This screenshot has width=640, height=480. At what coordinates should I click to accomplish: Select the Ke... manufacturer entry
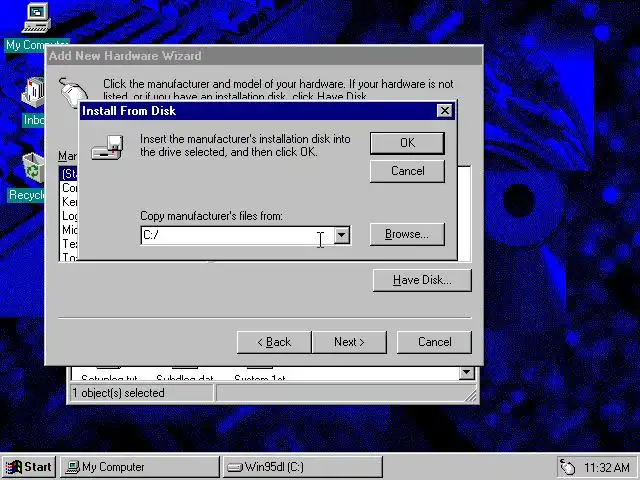click(69, 202)
